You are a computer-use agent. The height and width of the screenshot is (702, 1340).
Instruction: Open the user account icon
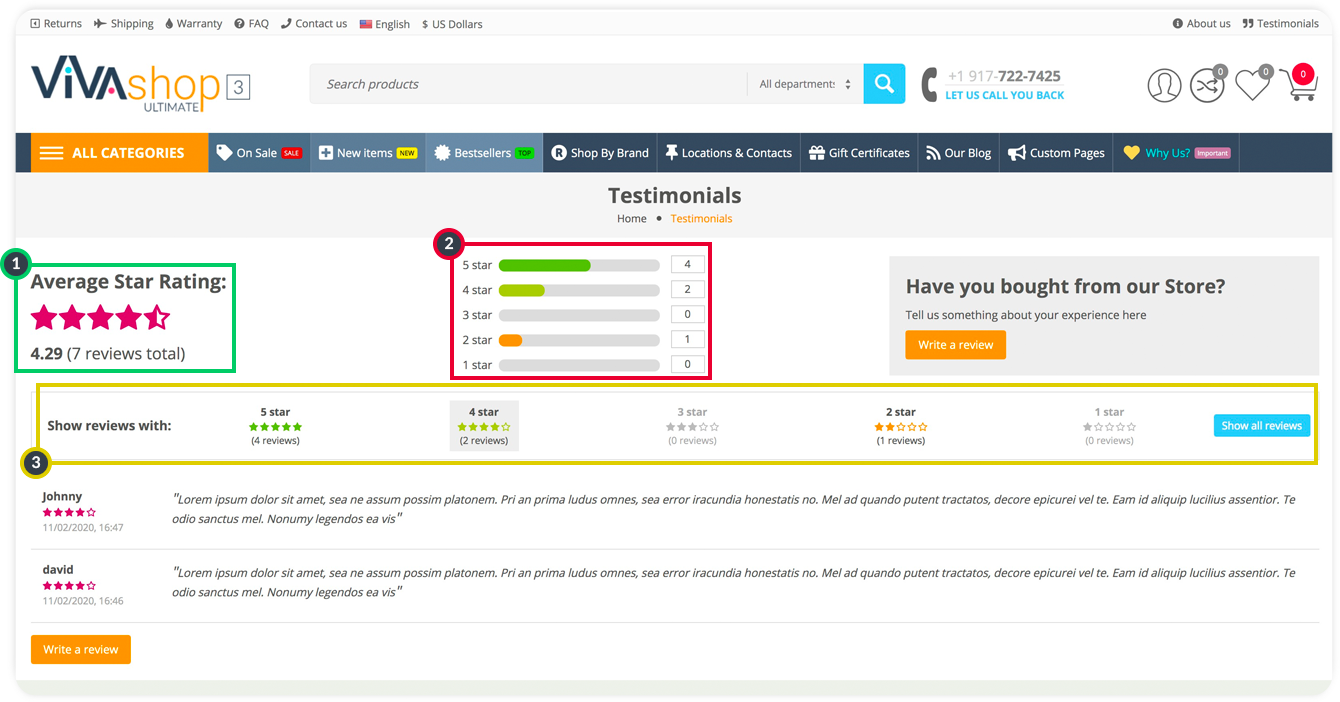[1164, 85]
